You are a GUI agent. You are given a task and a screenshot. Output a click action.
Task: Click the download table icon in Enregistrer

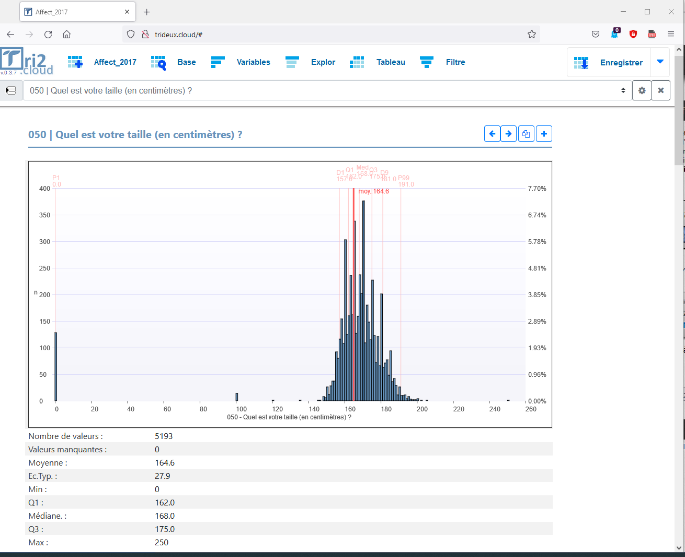pyautogui.click(x=581, y=63)
